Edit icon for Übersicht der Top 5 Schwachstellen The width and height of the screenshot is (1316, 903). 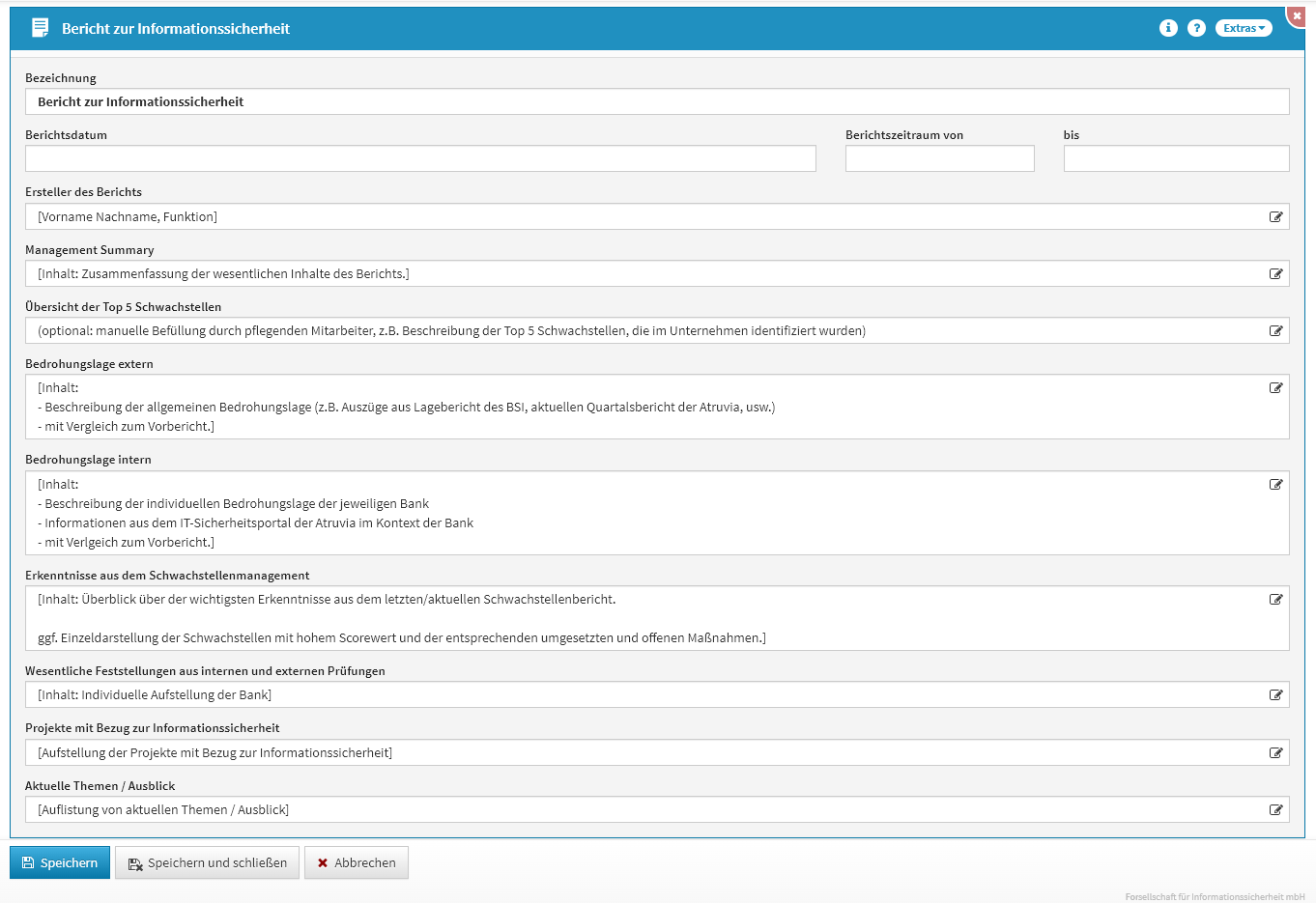click(1275, 331)
